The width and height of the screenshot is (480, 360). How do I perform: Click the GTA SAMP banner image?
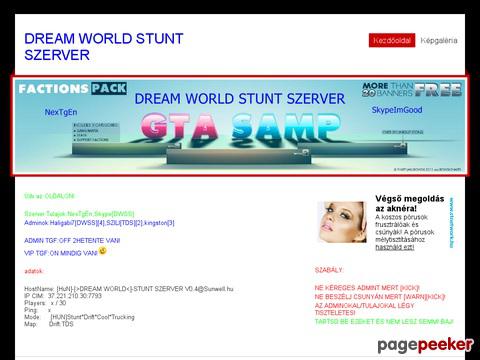pos(240,126)
